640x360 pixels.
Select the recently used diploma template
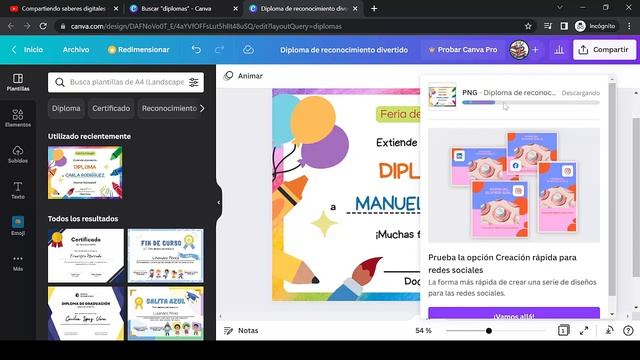[85, 173]
